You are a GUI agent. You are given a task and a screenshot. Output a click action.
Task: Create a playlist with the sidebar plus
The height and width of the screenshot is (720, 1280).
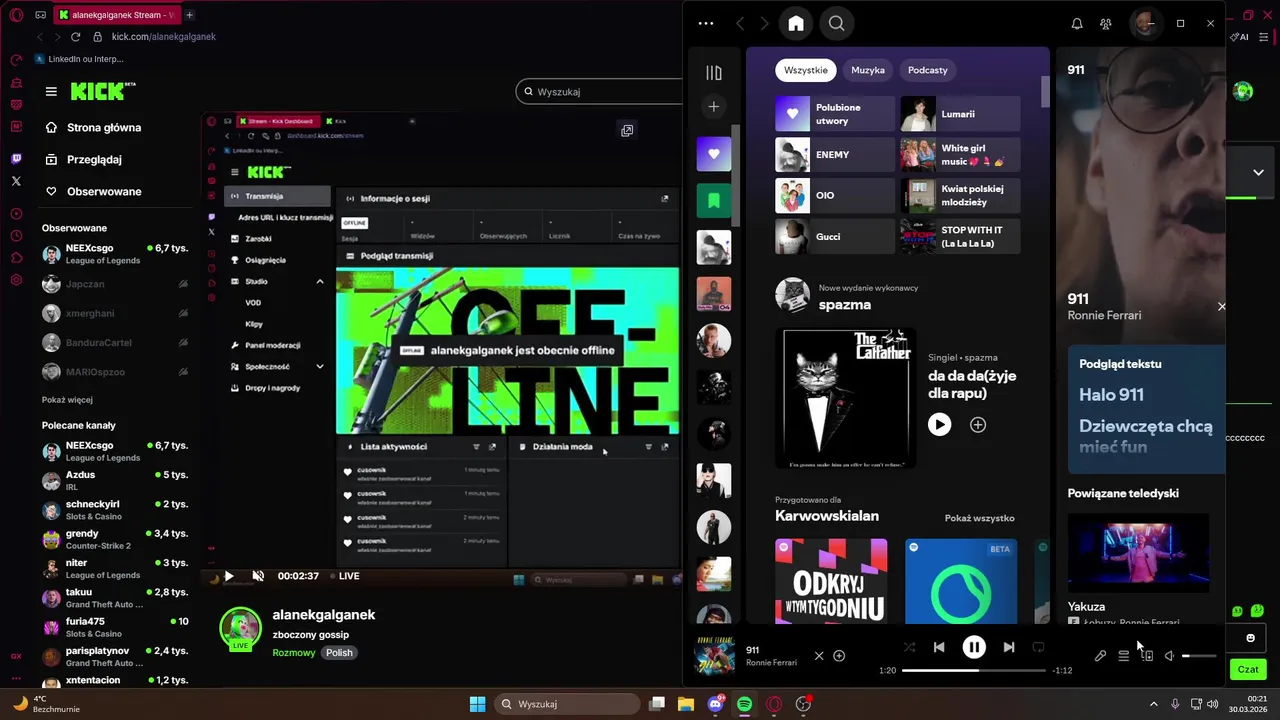coord(713,106)
